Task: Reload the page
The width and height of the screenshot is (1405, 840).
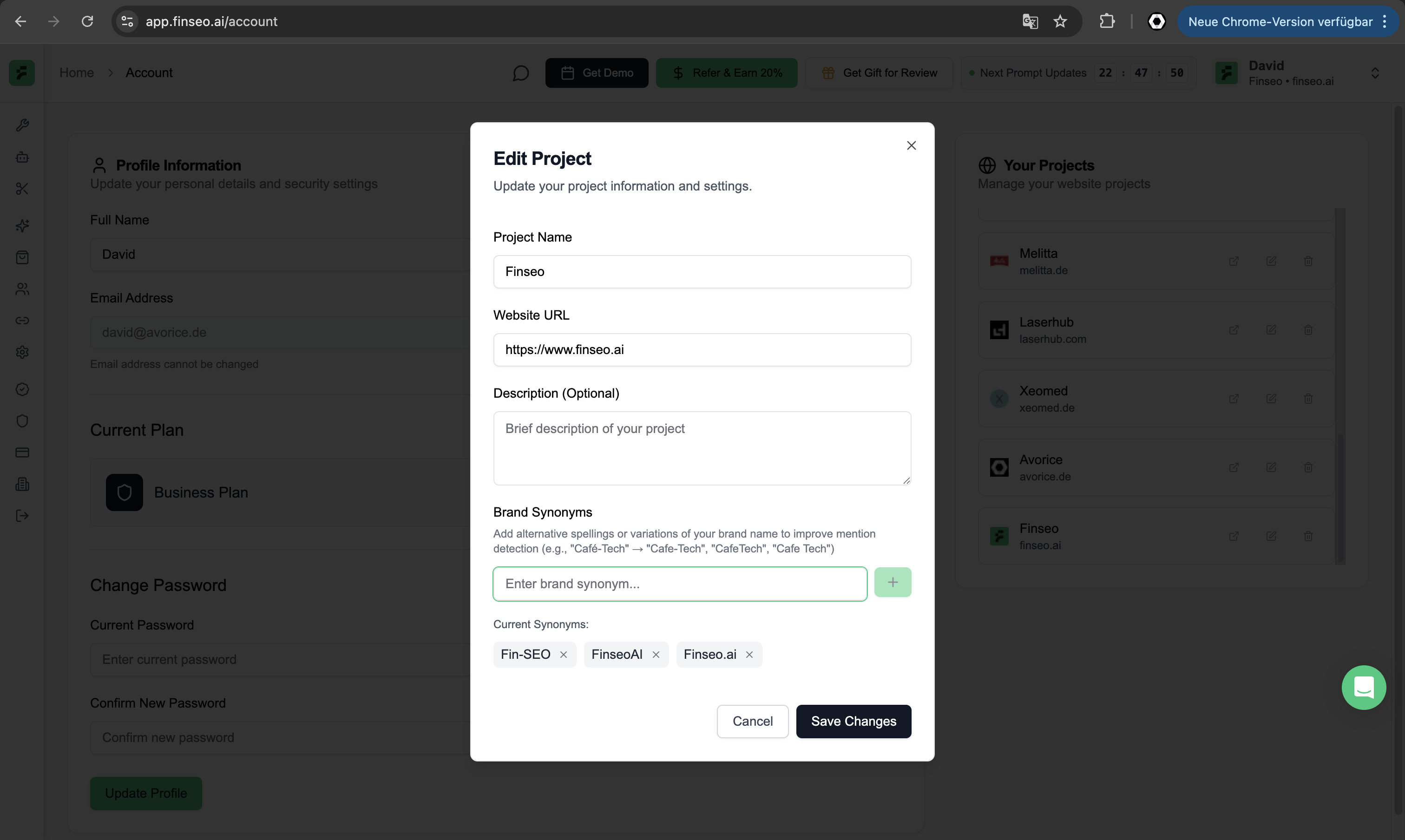Action: 87,21
